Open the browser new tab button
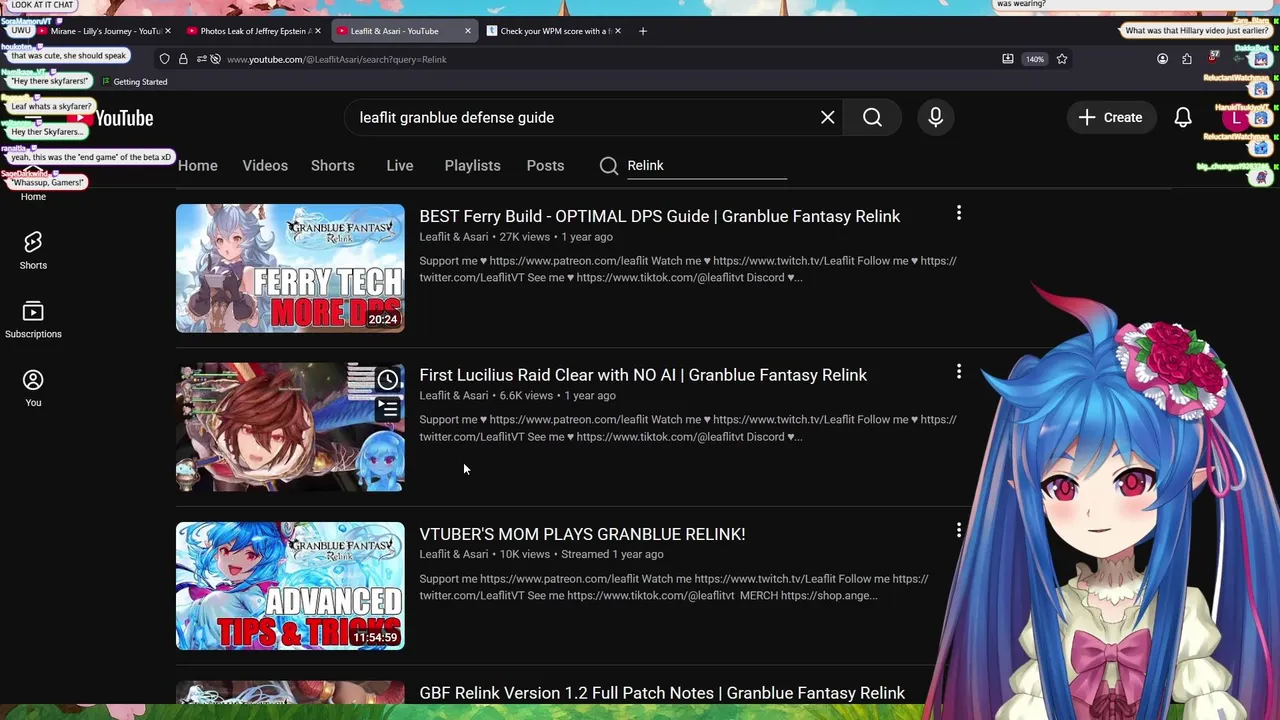Screen dimensions: 1280x720 (642, 31)
